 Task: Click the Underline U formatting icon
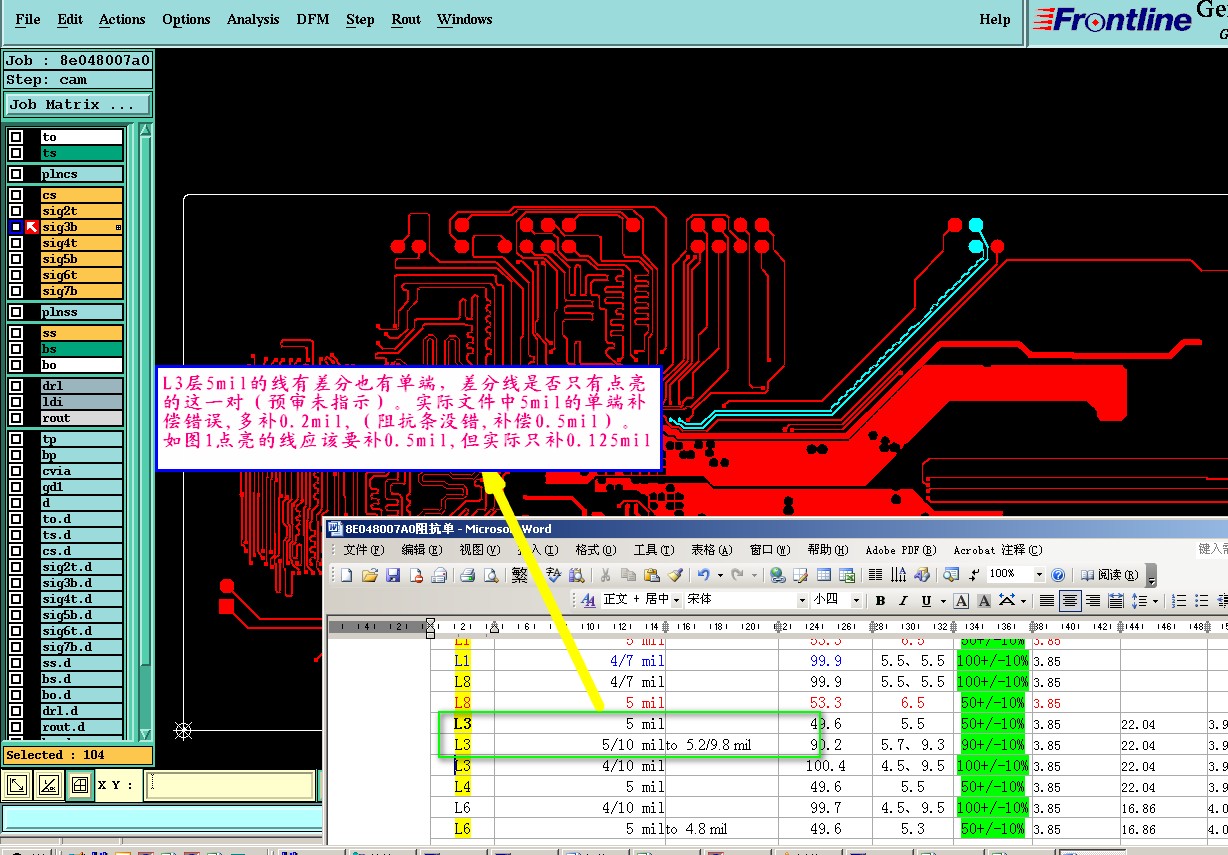point(926,601)
